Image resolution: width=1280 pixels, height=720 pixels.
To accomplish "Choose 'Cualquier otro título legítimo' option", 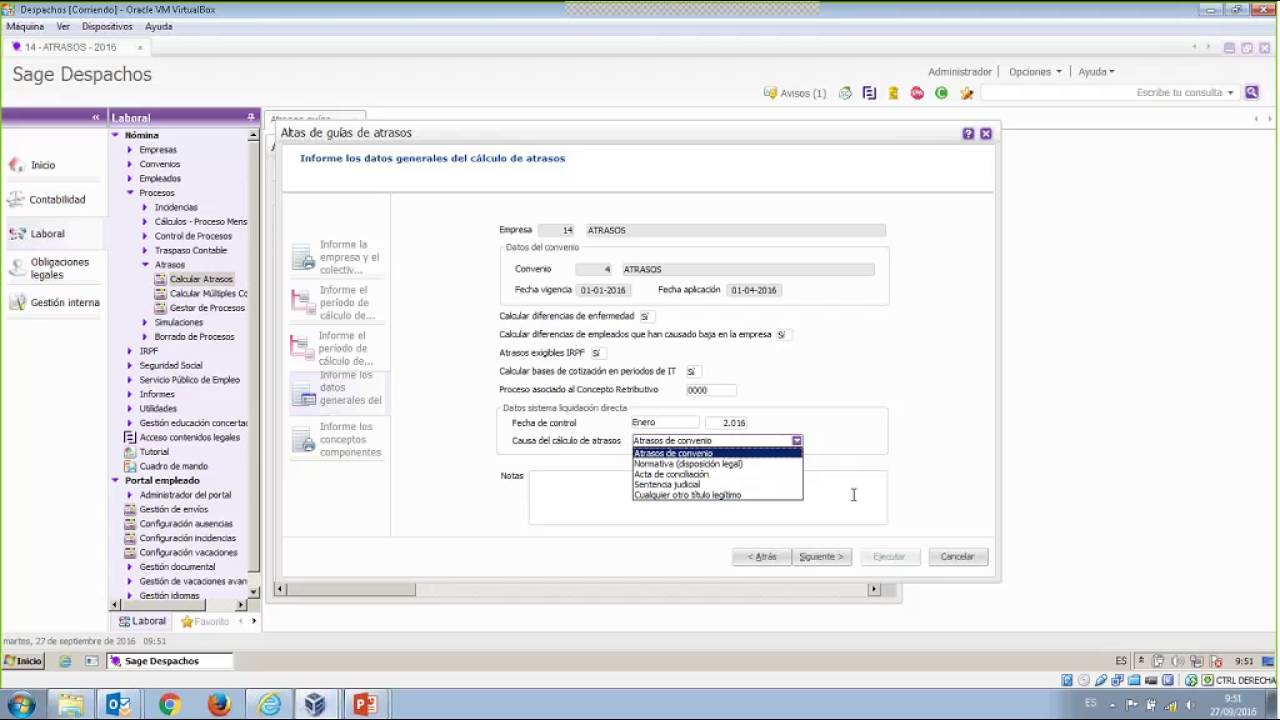I will click(717, 495).
